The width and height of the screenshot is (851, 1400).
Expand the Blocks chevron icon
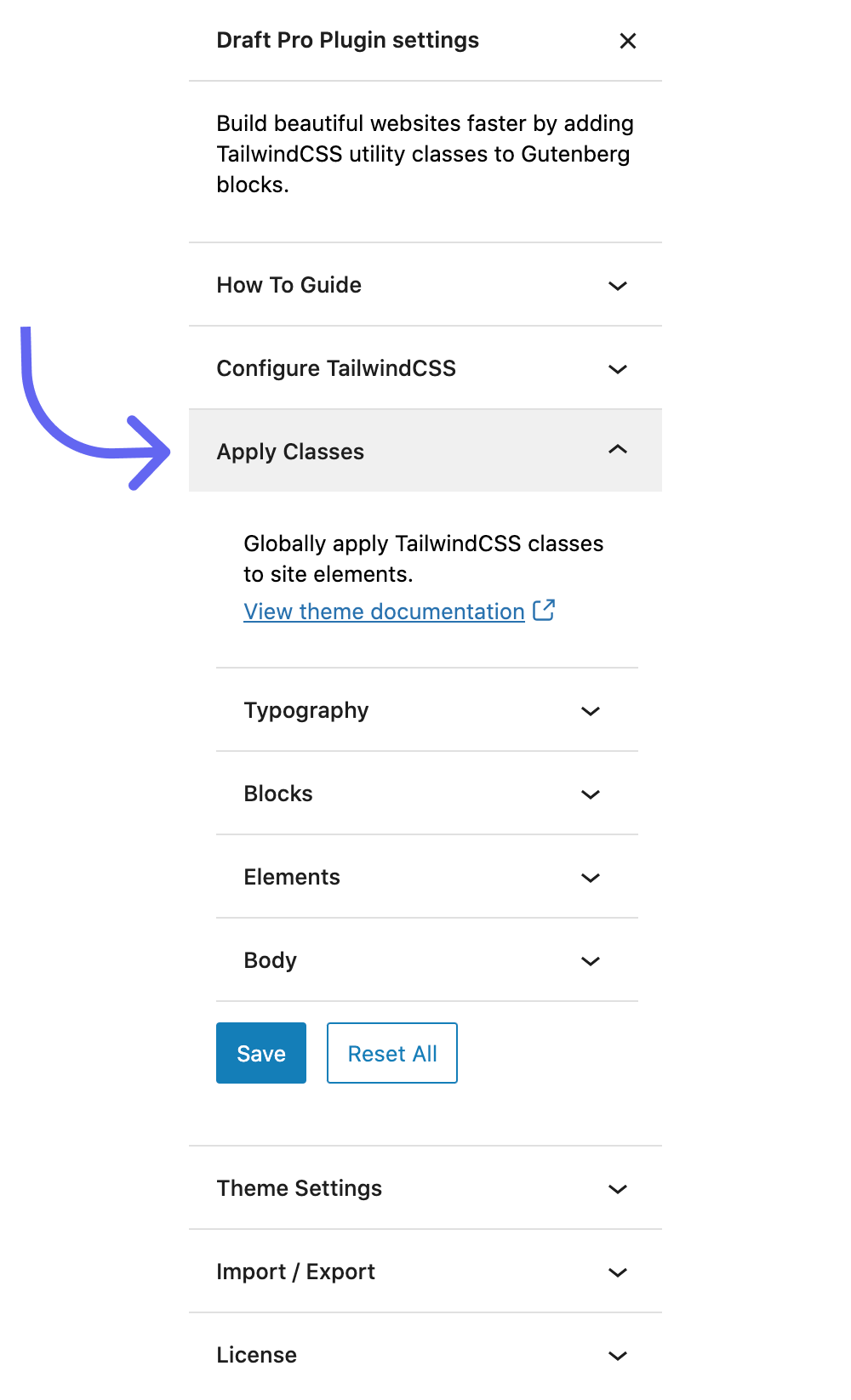[591, 794]
